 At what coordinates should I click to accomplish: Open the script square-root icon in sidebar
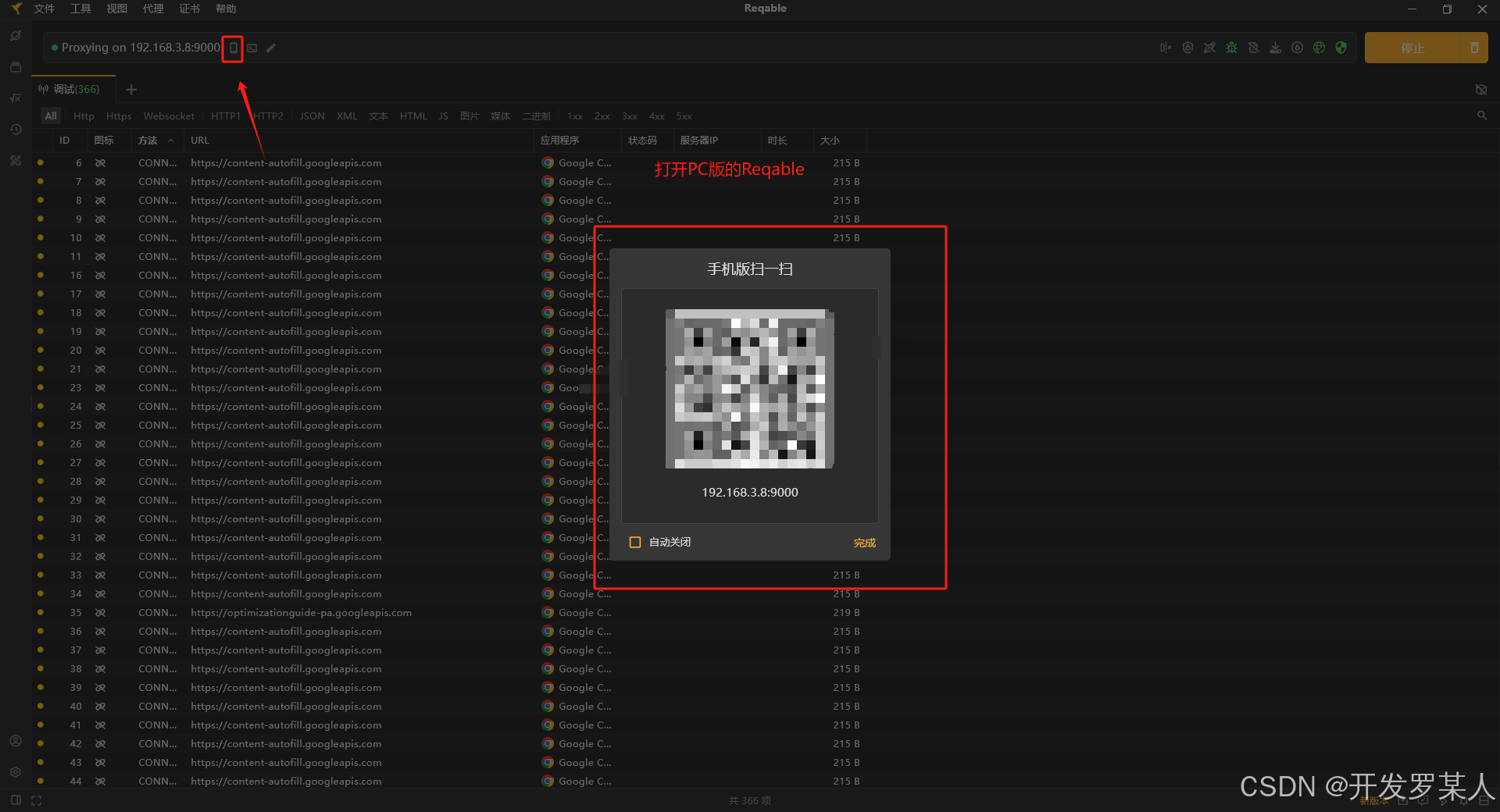[x=16, y=98]
